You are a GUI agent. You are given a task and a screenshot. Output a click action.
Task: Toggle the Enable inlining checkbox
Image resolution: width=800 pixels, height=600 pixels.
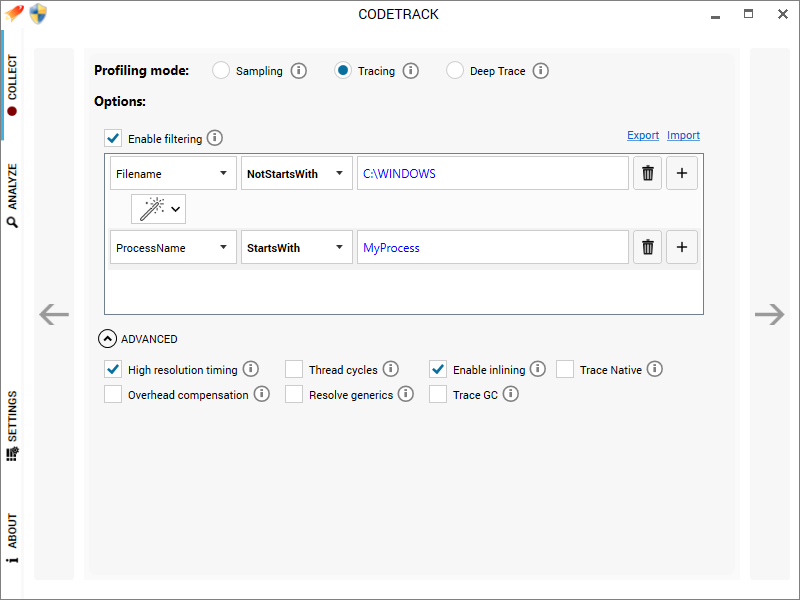tap(438, 369)
